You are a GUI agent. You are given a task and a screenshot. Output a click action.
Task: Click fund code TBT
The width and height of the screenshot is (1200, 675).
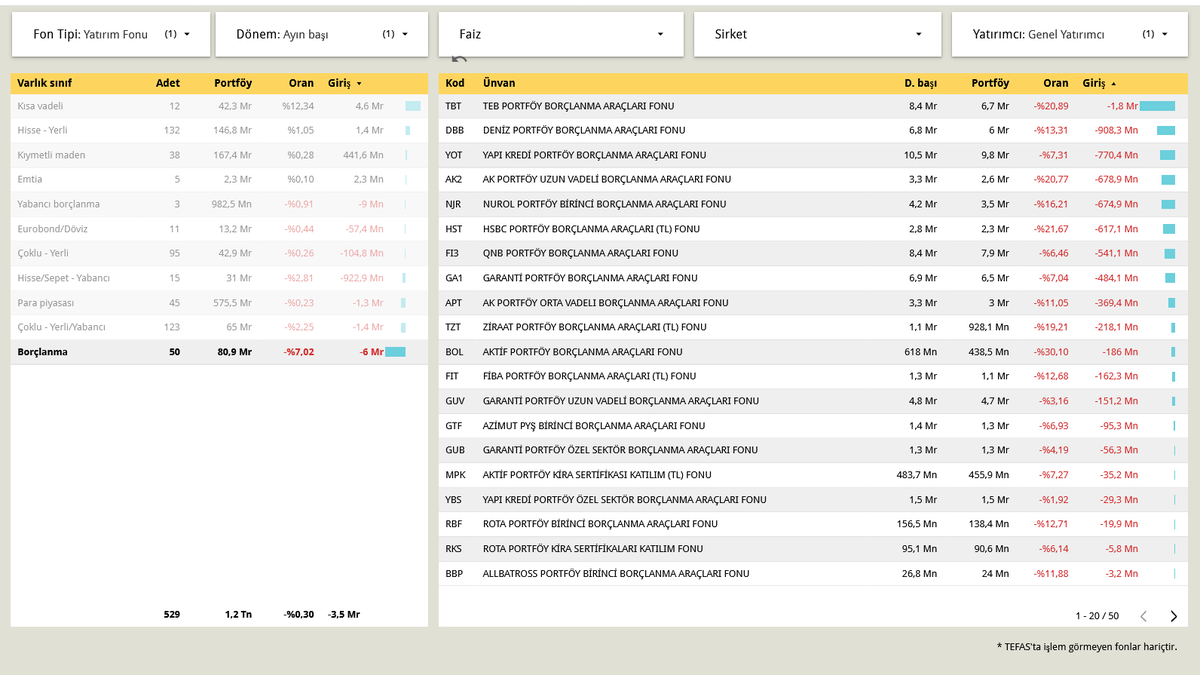click(454, 106)
